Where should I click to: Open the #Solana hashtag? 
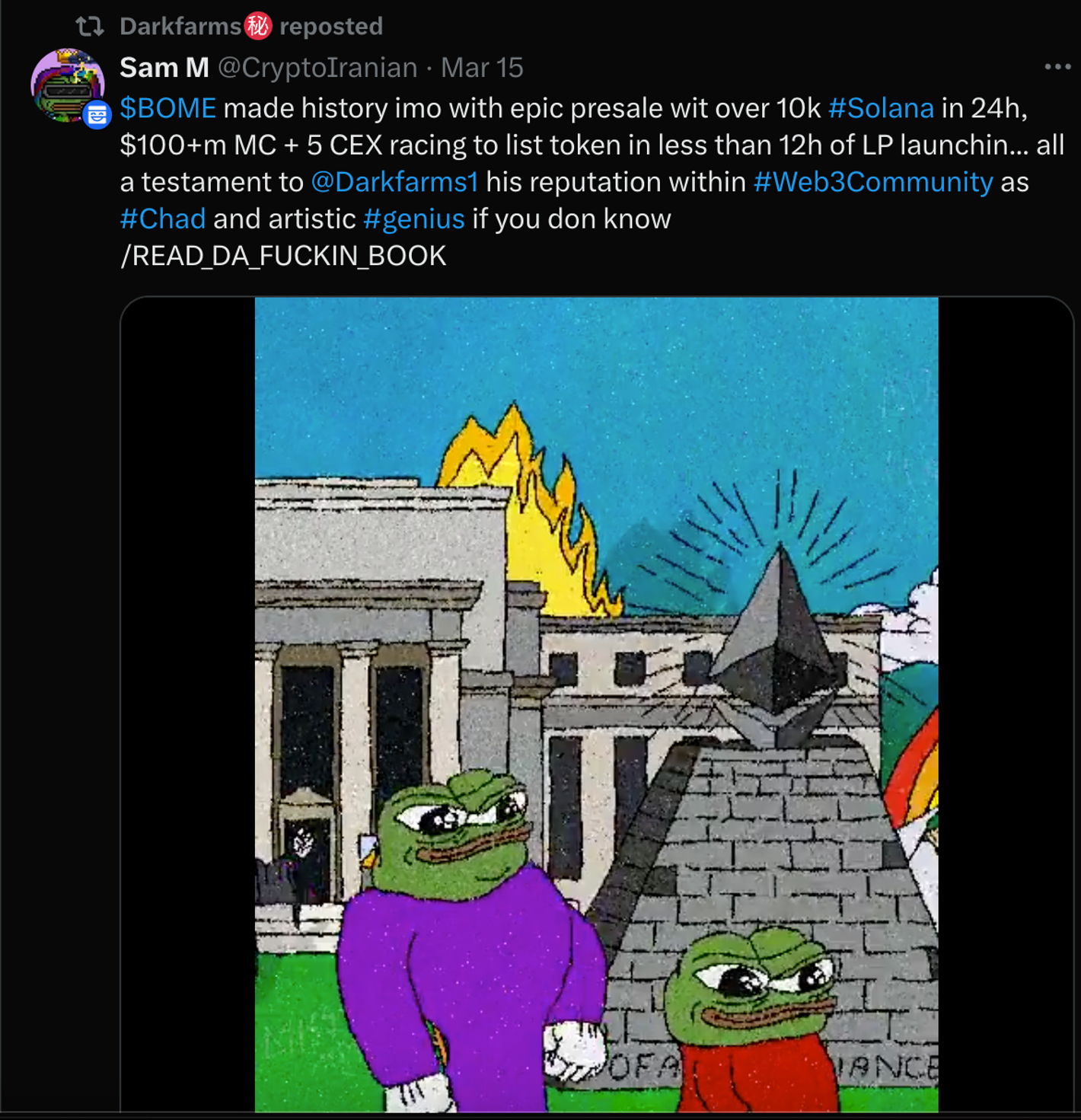tap(881, 108)
